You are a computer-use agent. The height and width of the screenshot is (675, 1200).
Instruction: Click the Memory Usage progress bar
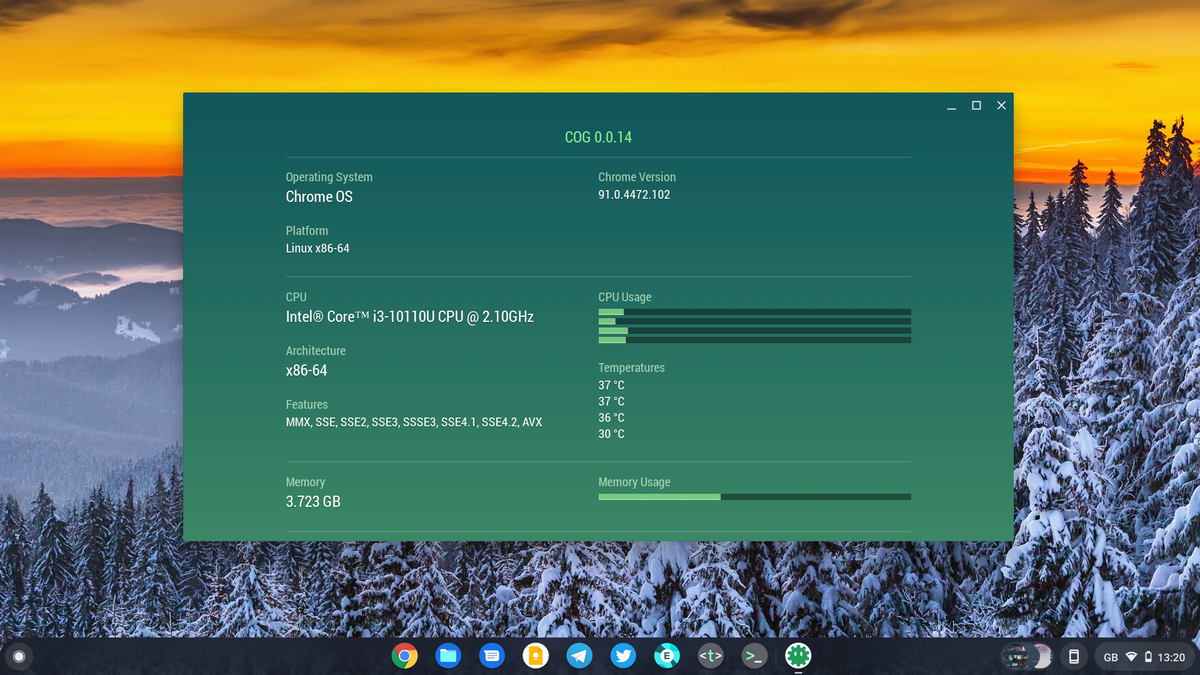[x=754, y=496]
